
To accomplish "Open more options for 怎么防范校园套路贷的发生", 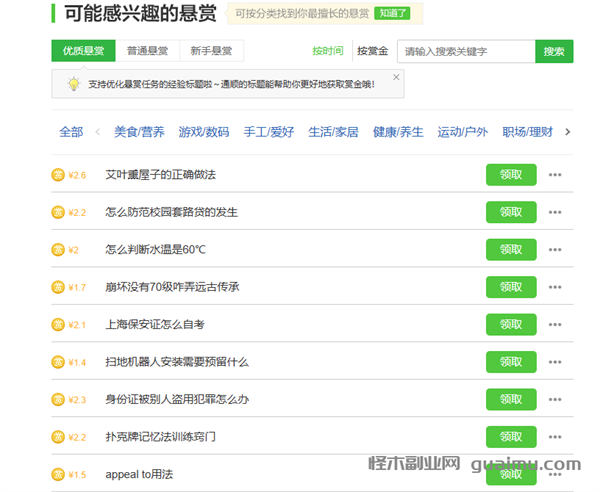I will pos(555,212).
